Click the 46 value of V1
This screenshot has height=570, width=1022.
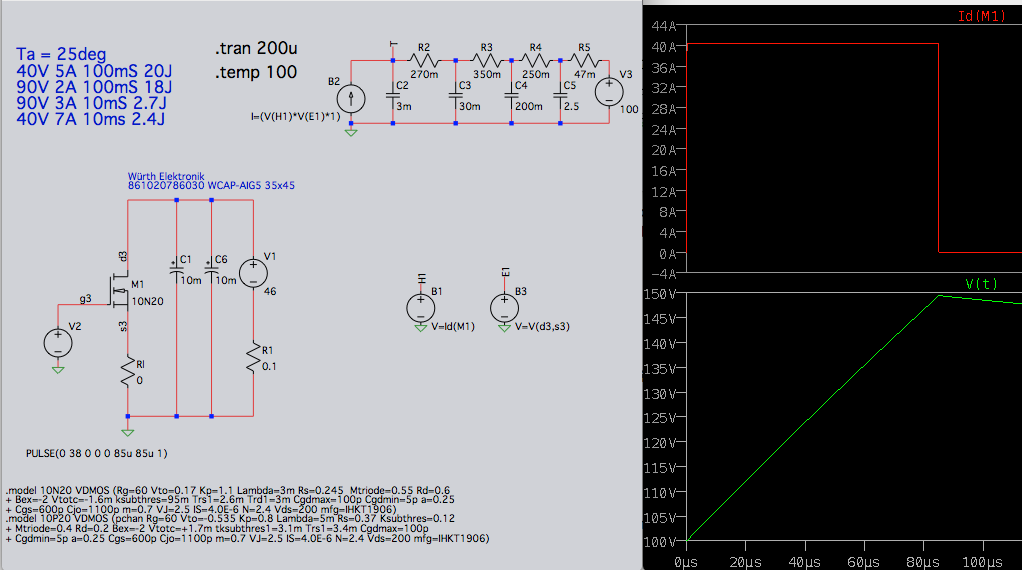pyautogui.click(x=270, y=292)
